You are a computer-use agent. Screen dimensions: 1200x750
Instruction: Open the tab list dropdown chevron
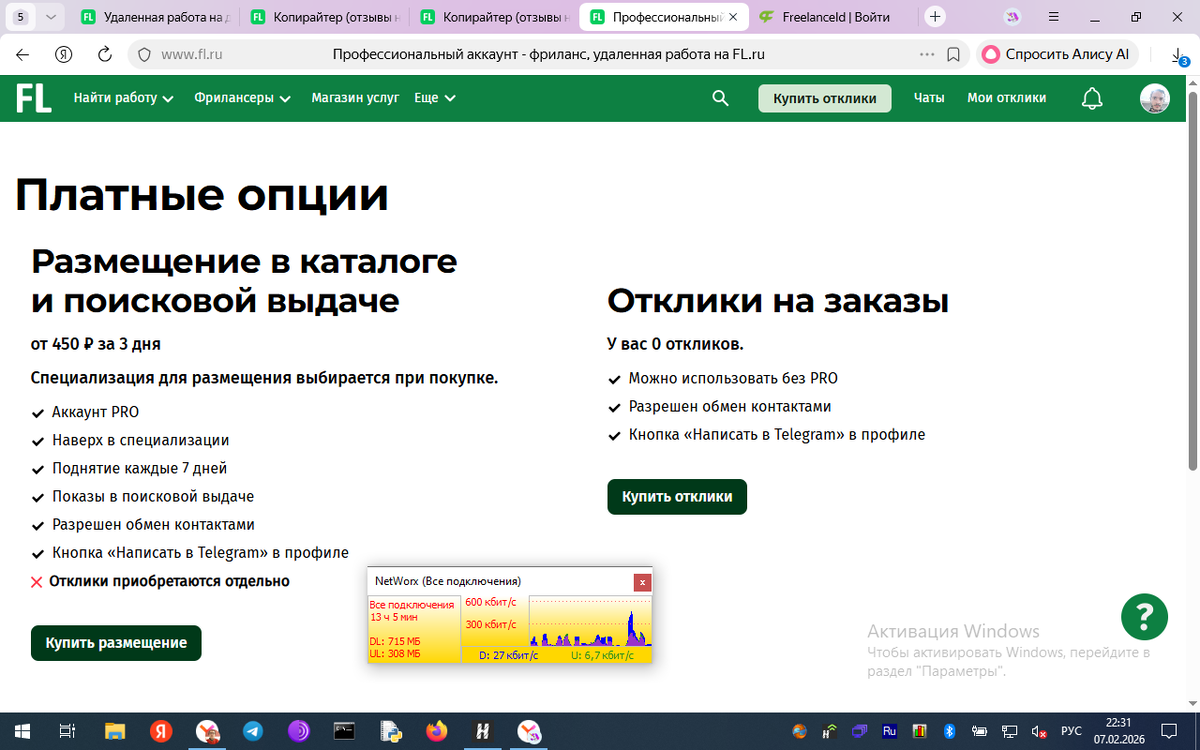52,17
